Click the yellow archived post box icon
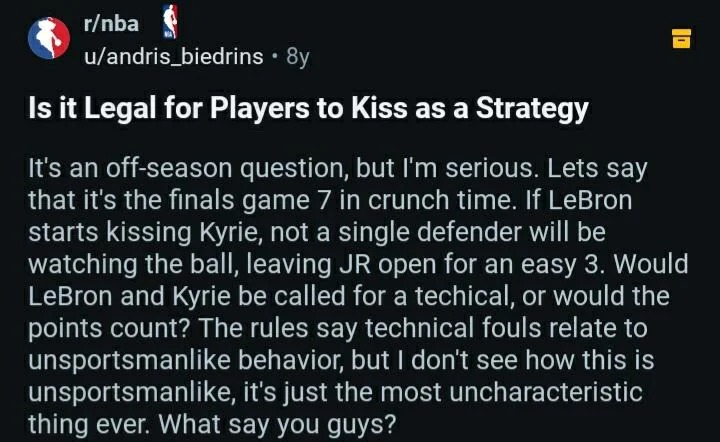 (681, 38)
